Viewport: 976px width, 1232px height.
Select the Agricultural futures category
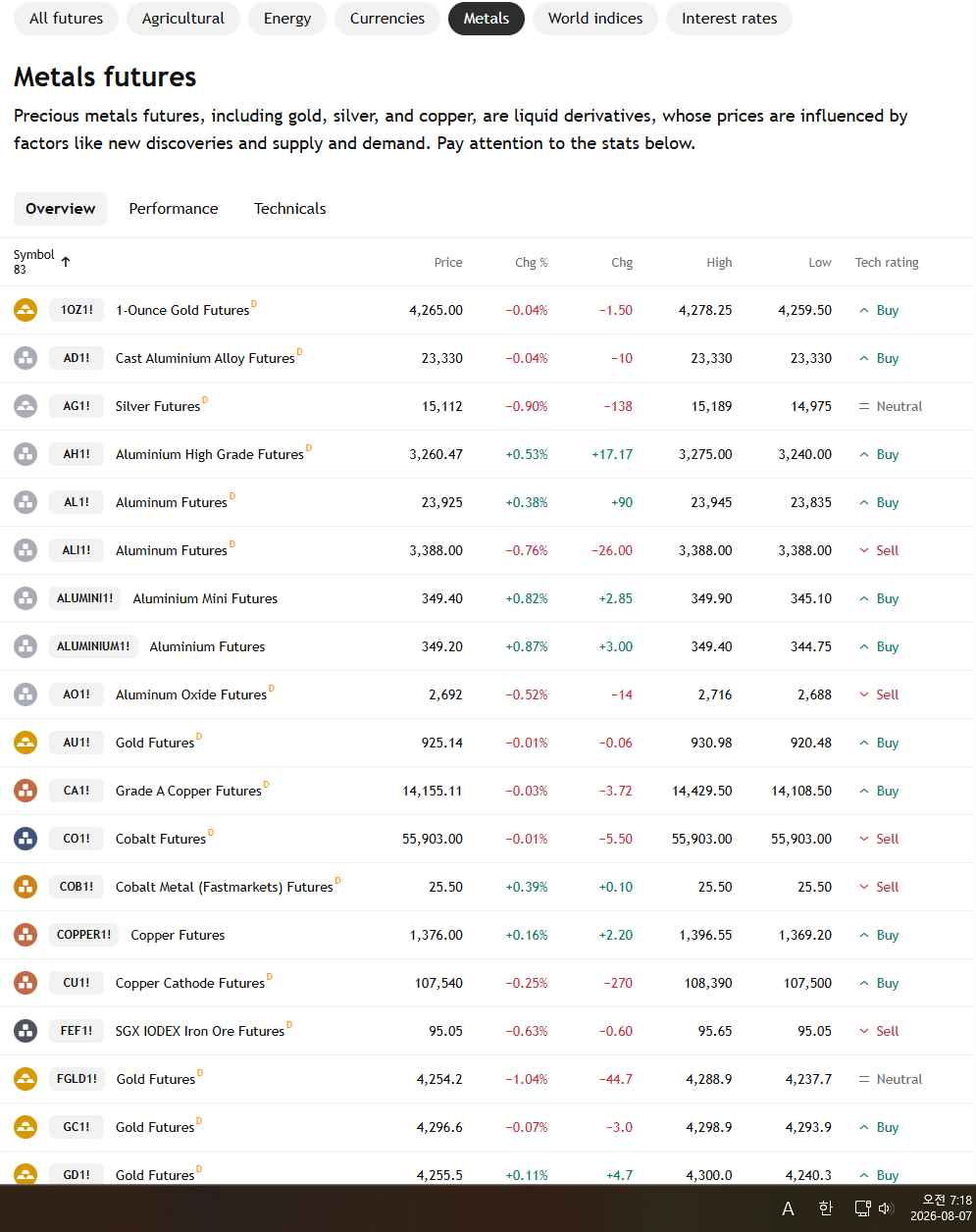pos(183,19)
